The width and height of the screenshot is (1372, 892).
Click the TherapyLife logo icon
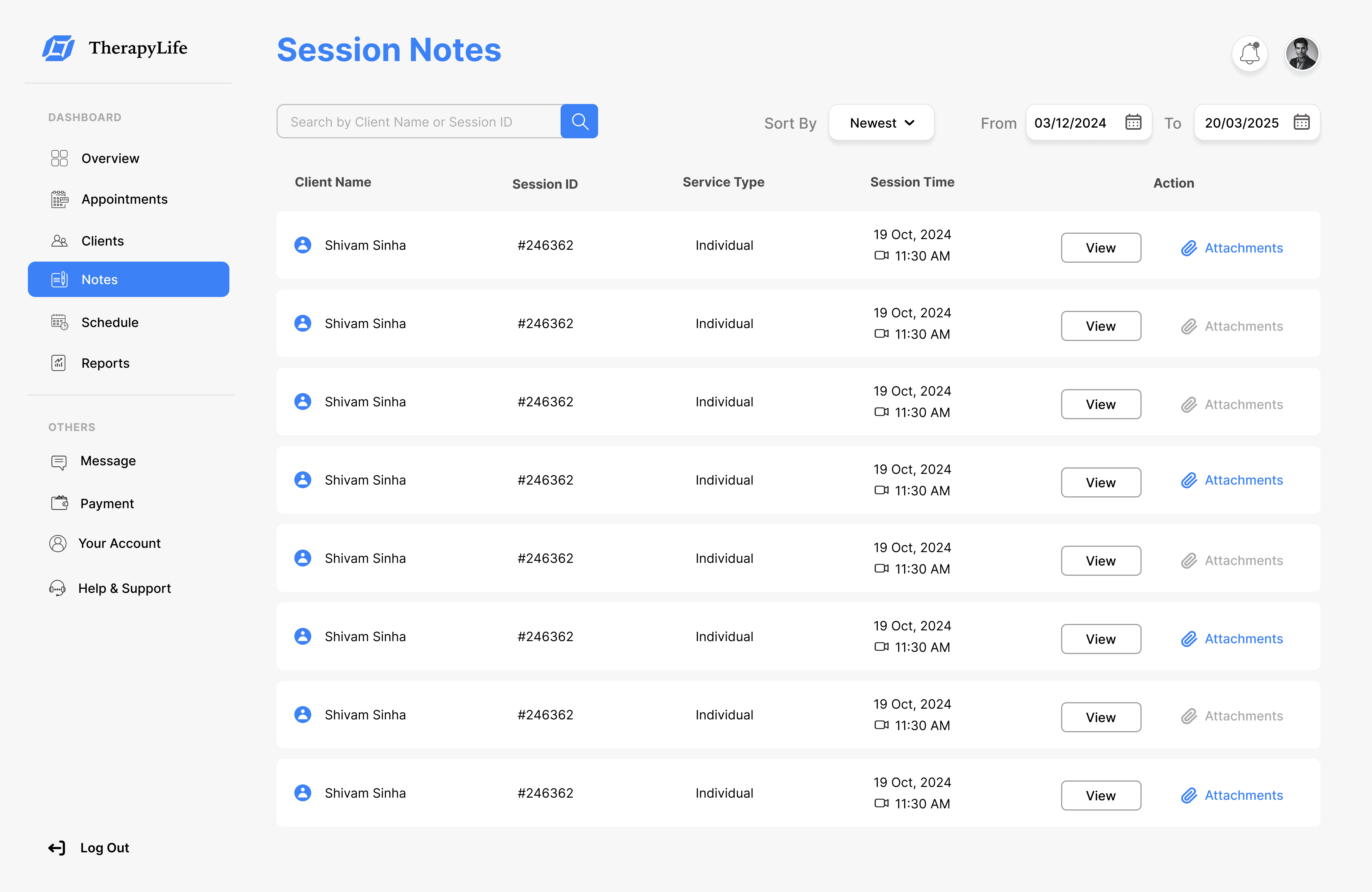[58, 49]
